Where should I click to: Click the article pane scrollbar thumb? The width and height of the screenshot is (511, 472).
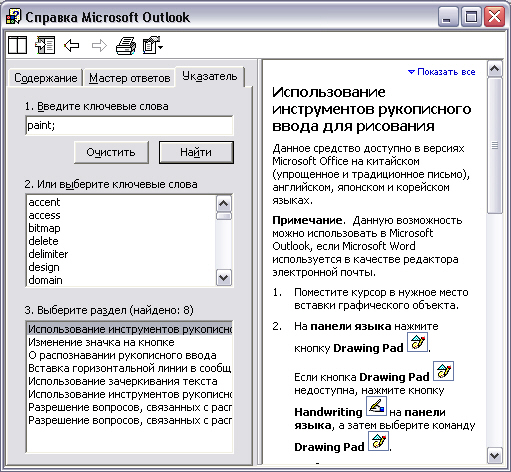(495, 146)
